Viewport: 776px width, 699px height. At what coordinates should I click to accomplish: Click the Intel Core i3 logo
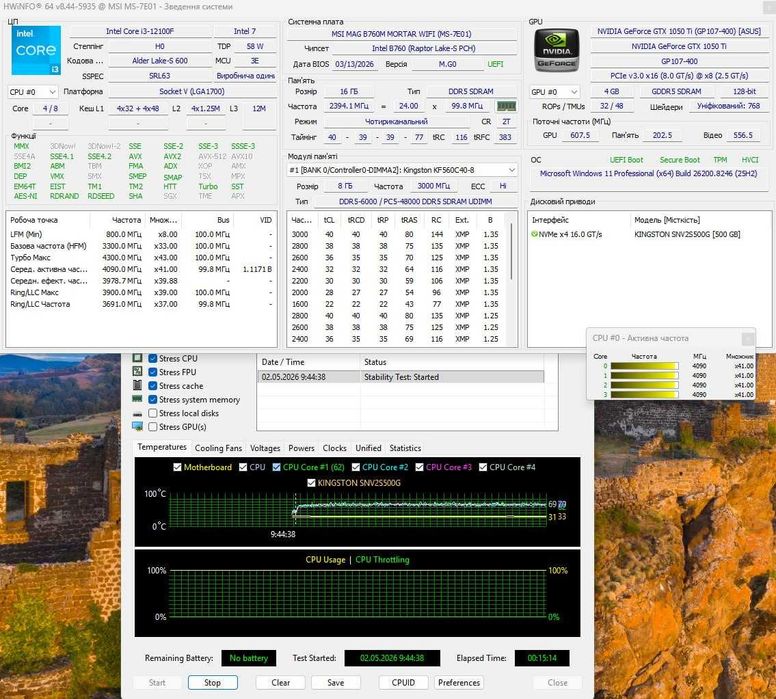coord(36,50)
